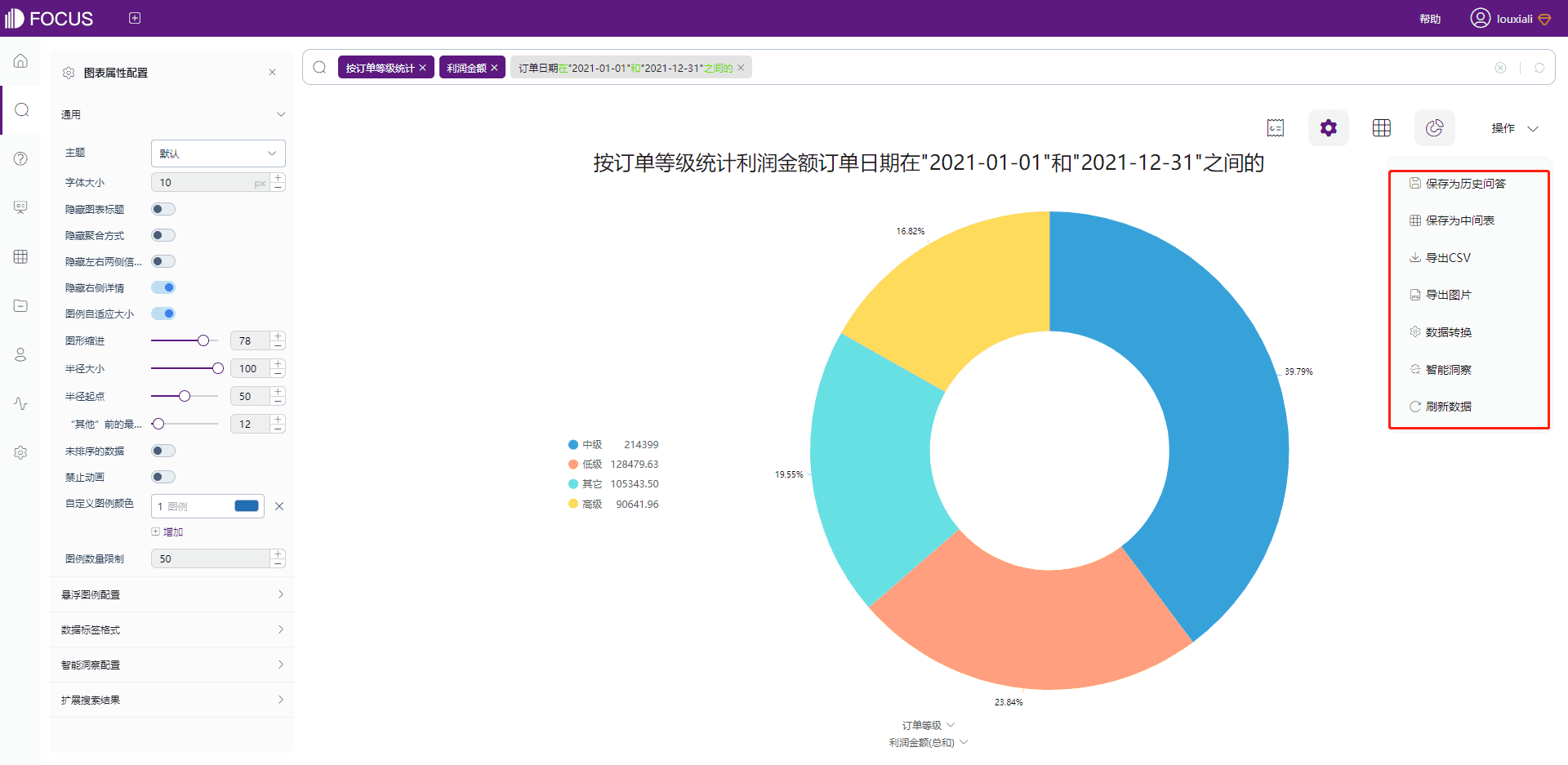Open 订单等级 axis dropdown
Screen dimensions: 1568x765
point(929,725)
